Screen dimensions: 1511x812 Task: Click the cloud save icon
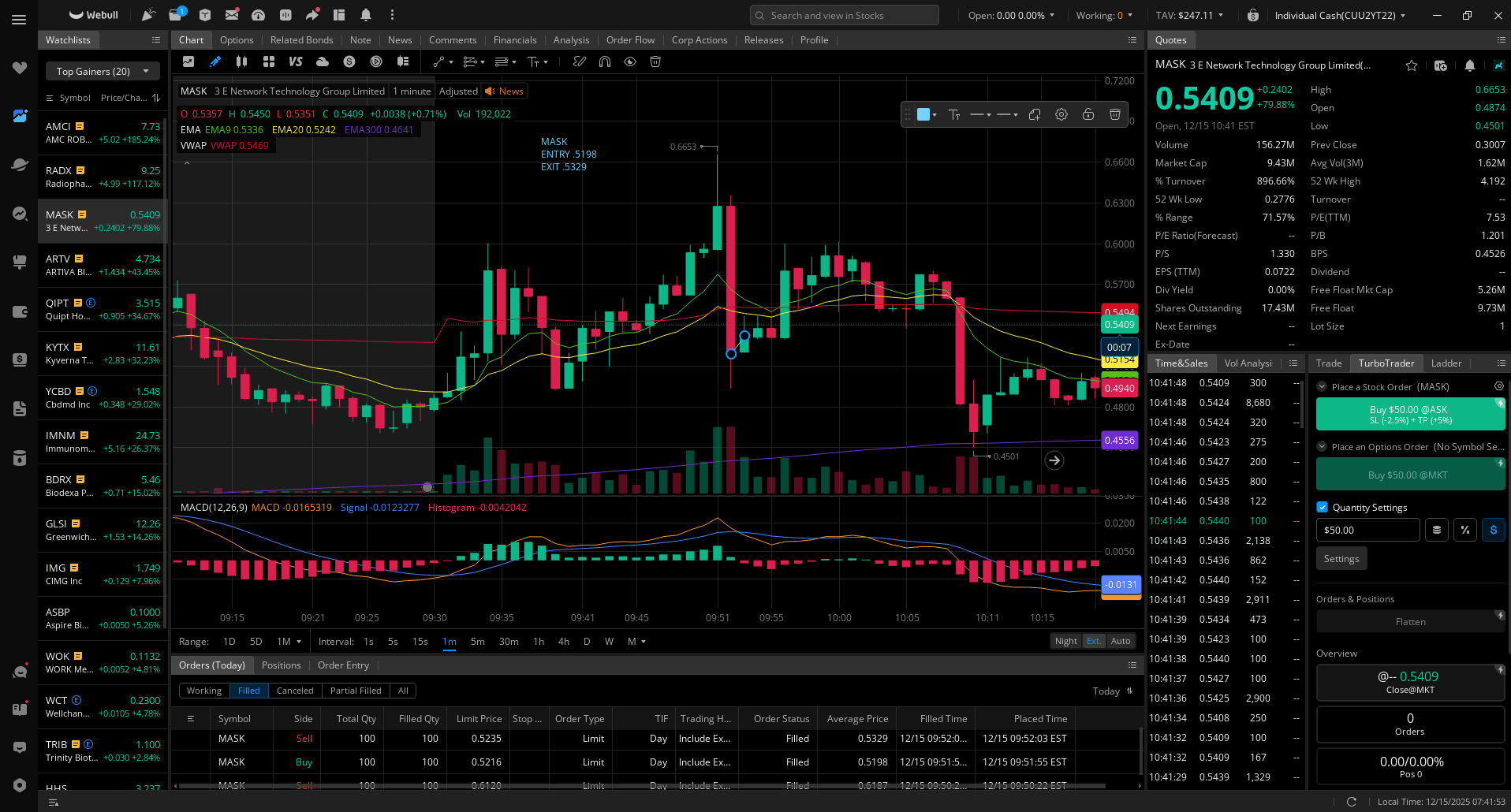tap(323, 61)
